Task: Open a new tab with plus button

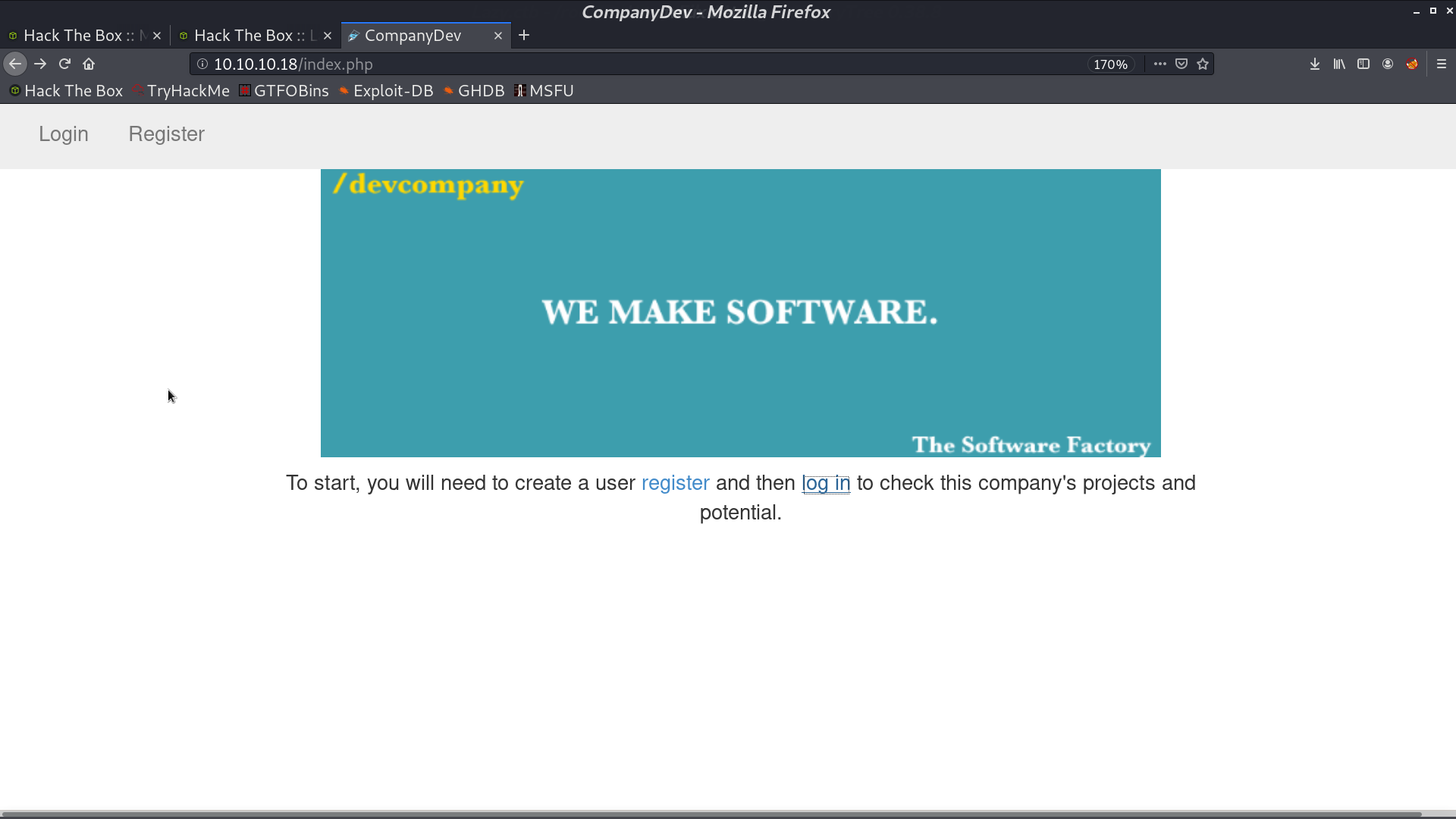Action: [524, 36]
